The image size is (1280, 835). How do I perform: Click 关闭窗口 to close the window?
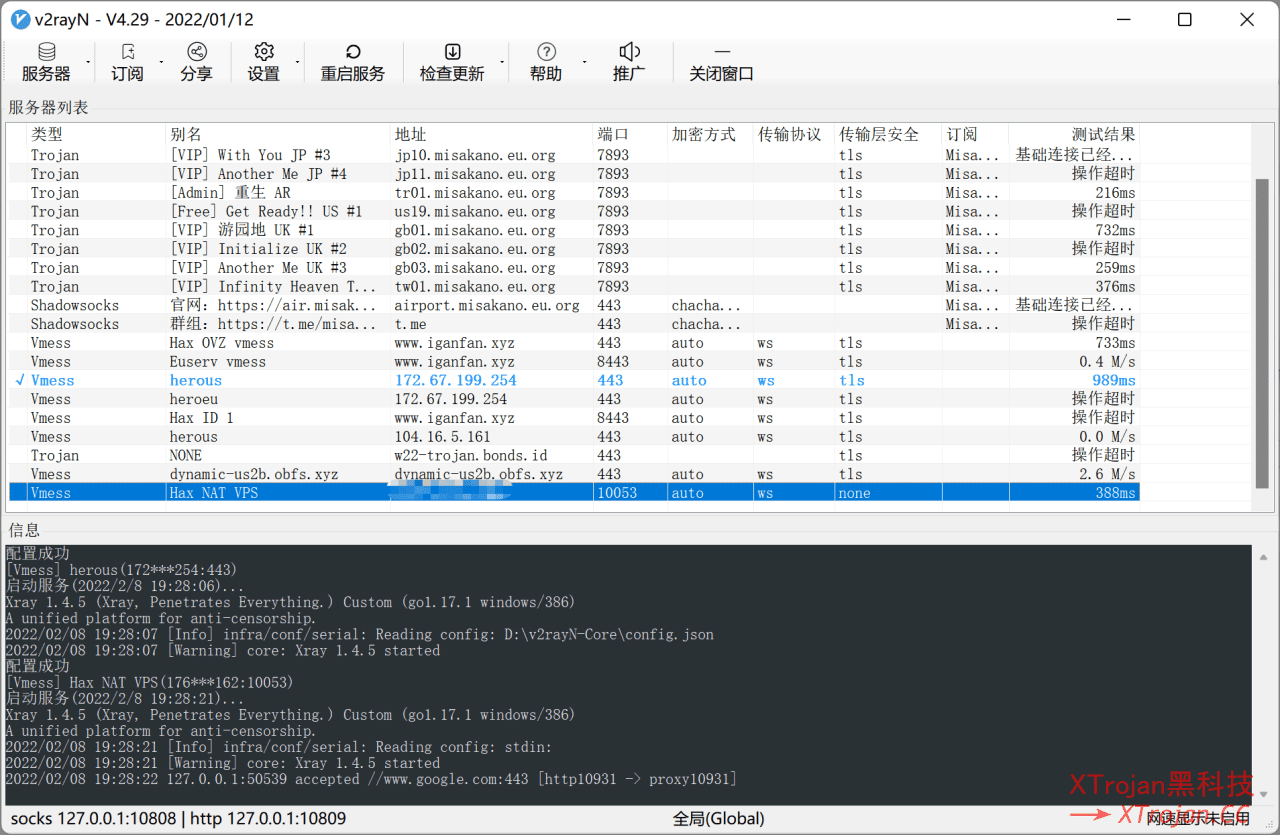721,62
